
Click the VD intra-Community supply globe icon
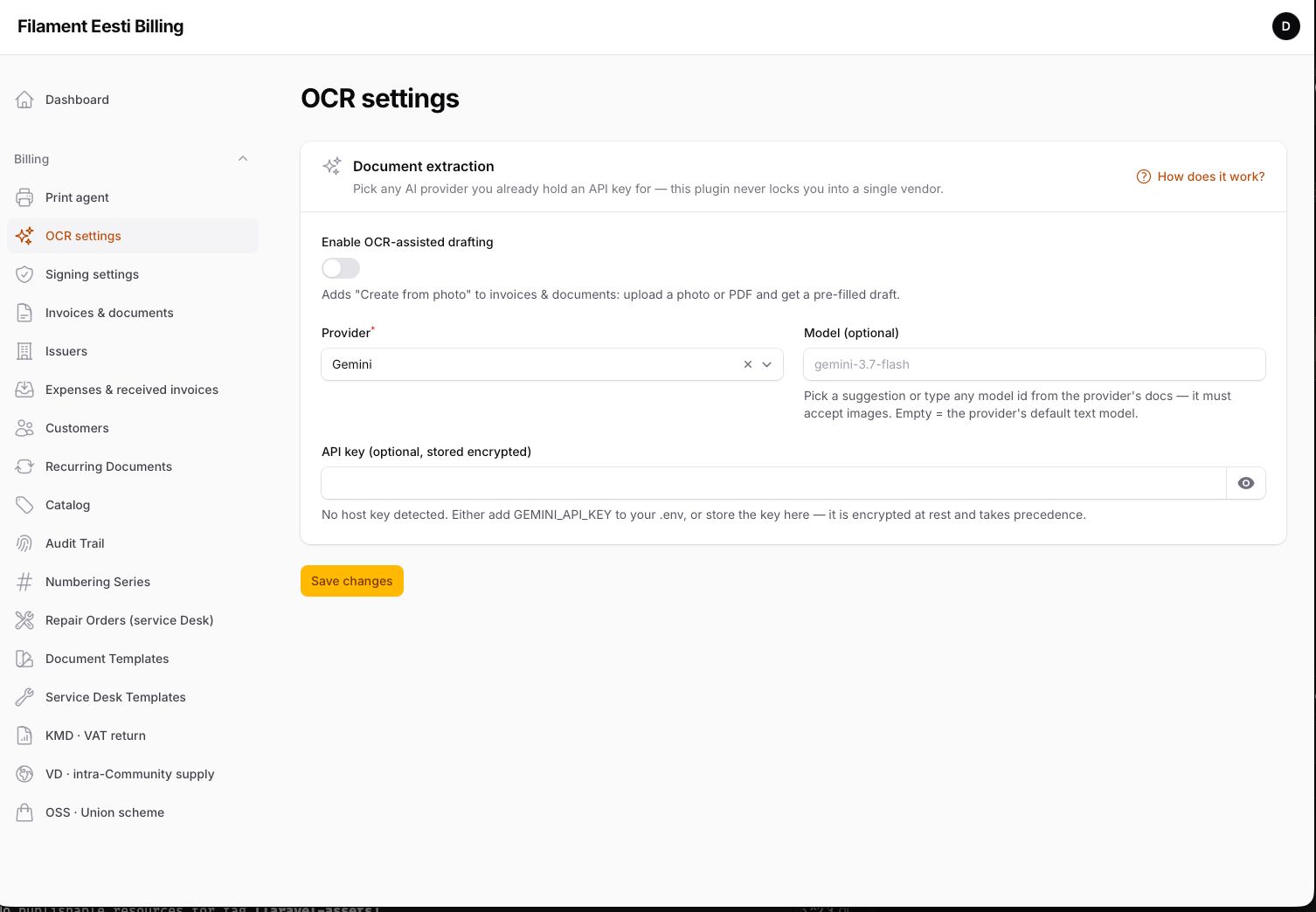pyautogui.click(x=24, y=774)
